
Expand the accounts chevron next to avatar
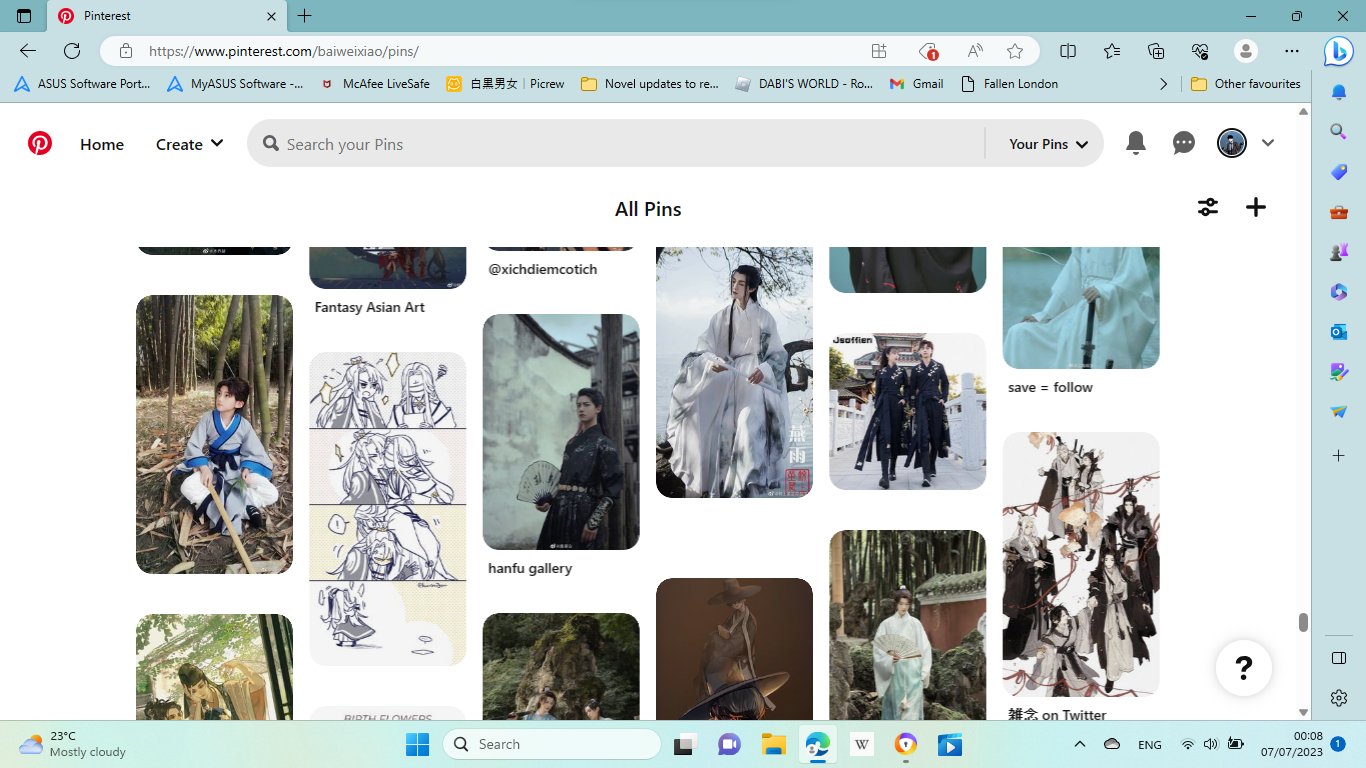(1268, 144)
